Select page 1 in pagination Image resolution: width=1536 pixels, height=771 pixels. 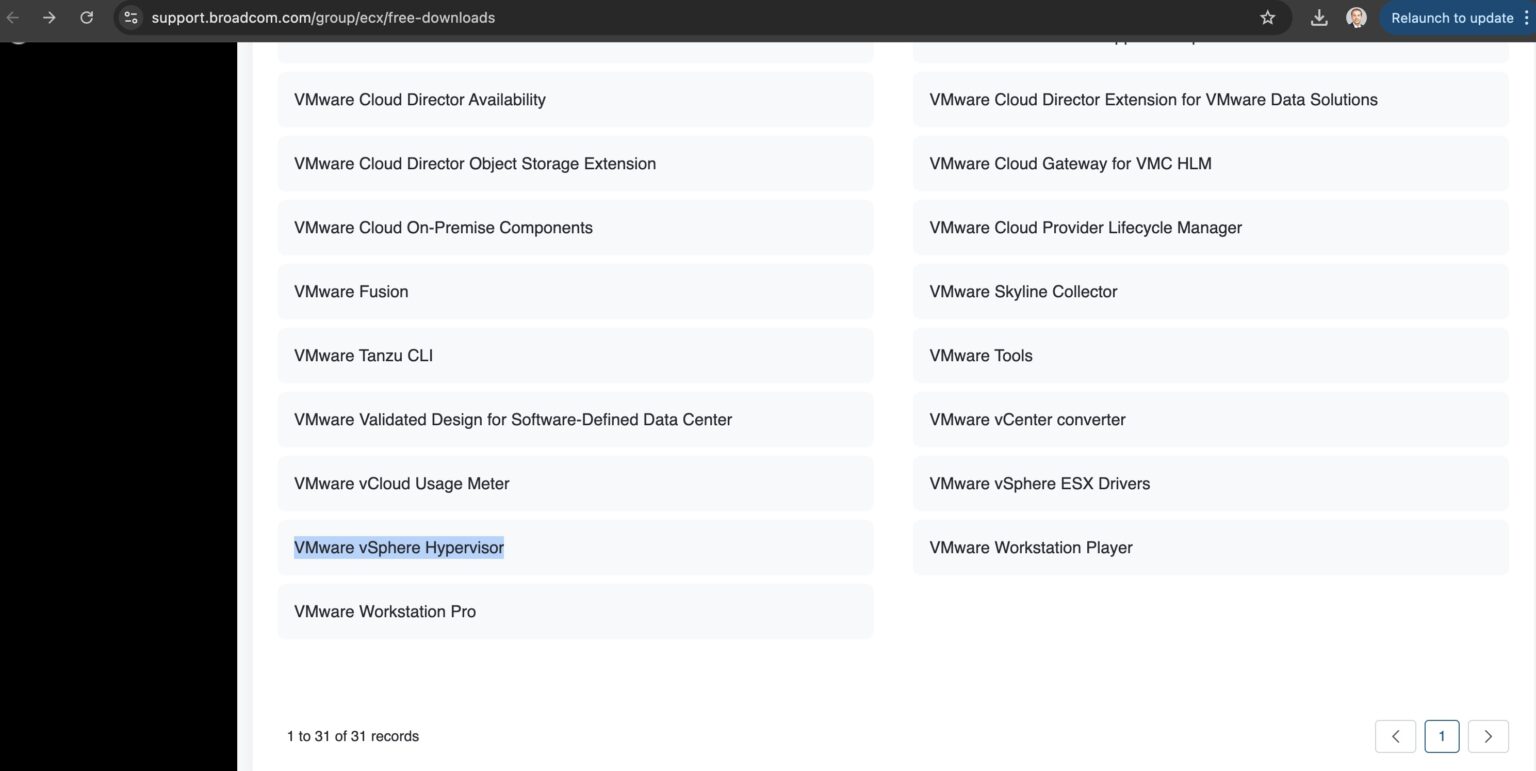click(1441, 735)
